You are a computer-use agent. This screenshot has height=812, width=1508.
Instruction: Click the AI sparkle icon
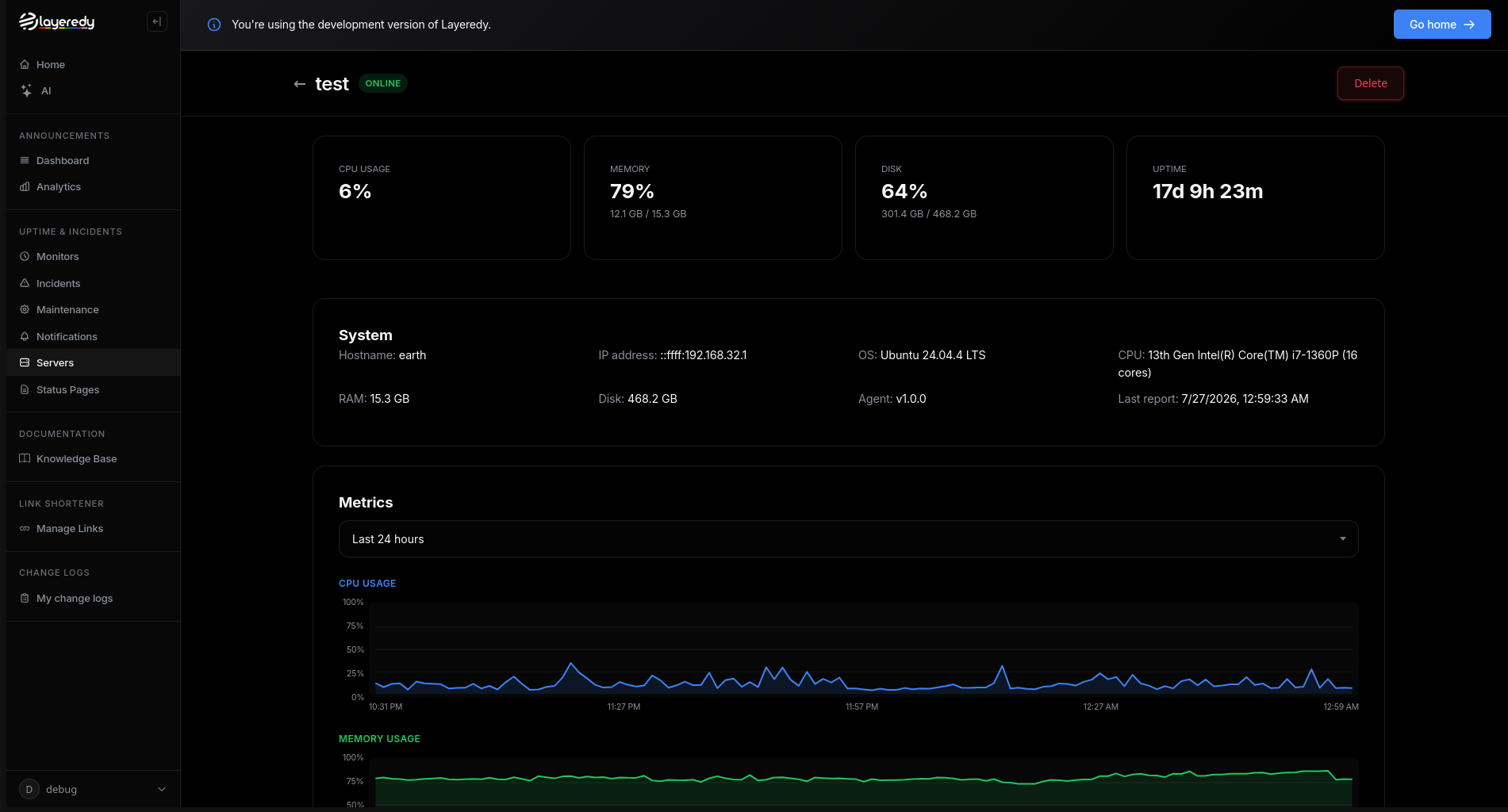26,91
